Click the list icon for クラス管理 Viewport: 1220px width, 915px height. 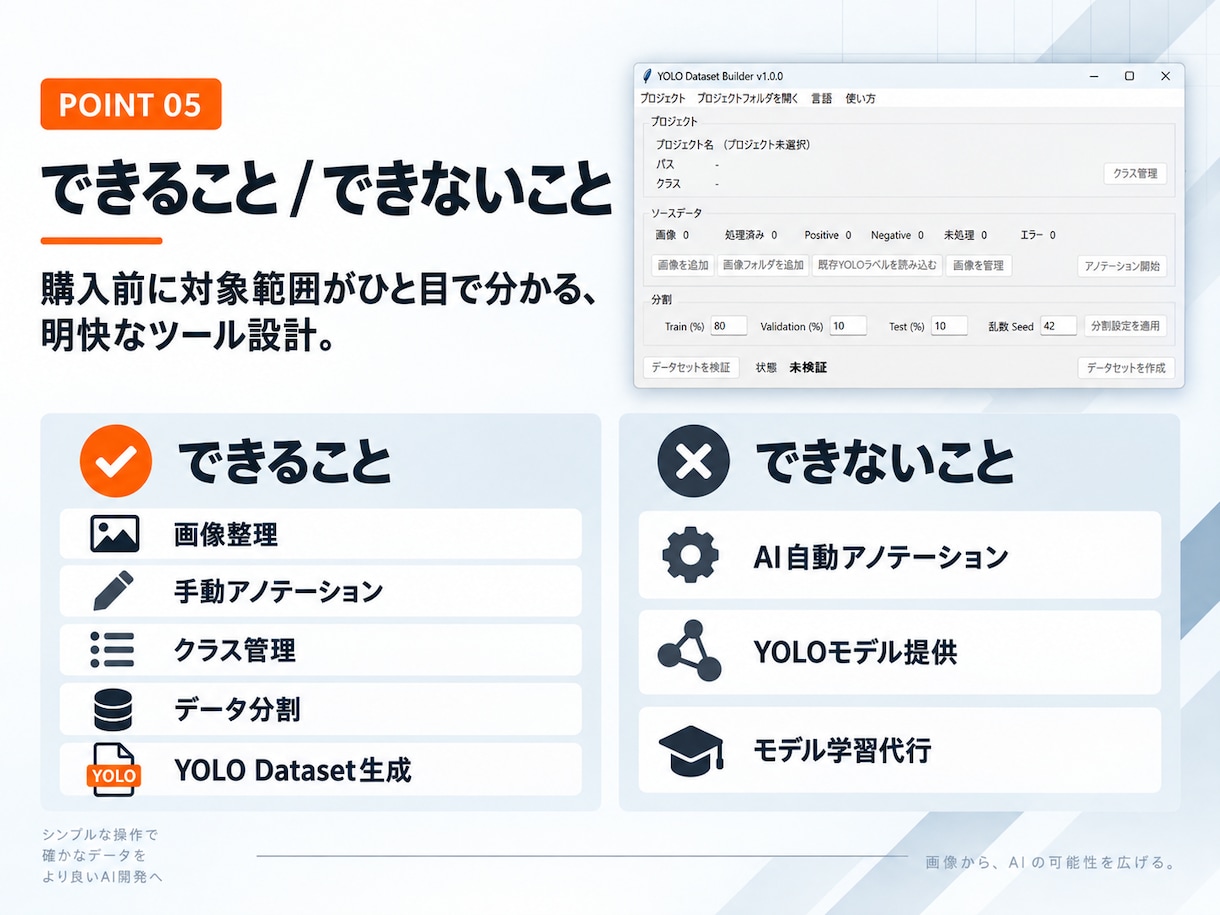112,650
